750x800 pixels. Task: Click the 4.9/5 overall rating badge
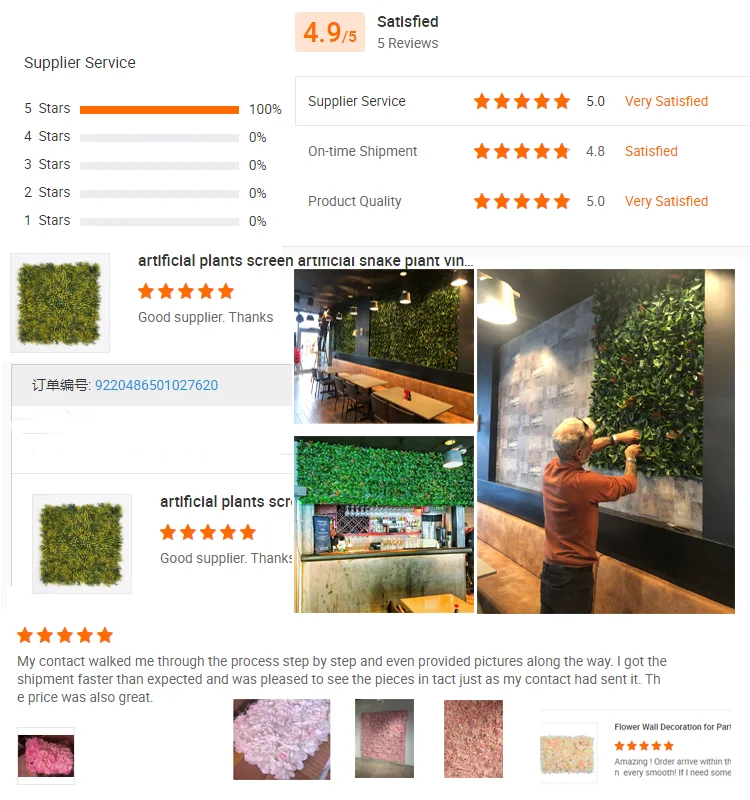click(330, 32)
